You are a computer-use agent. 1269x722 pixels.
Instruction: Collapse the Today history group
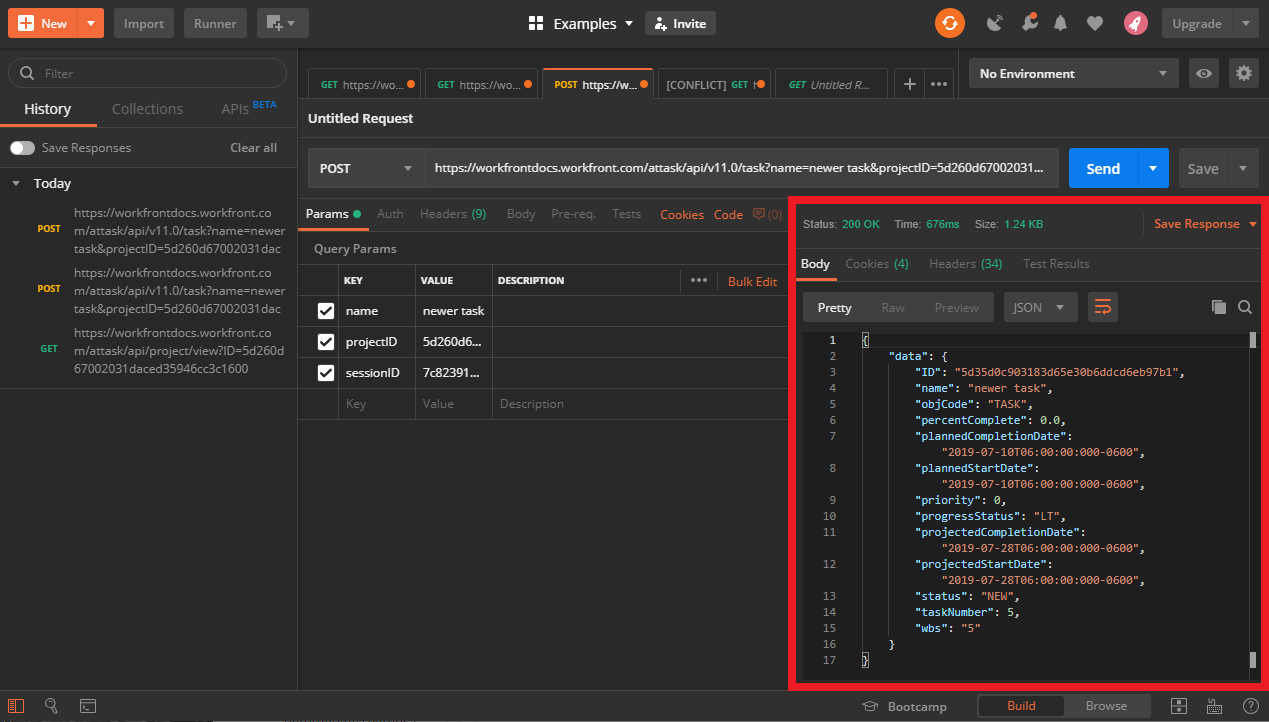tap(16, 184)
